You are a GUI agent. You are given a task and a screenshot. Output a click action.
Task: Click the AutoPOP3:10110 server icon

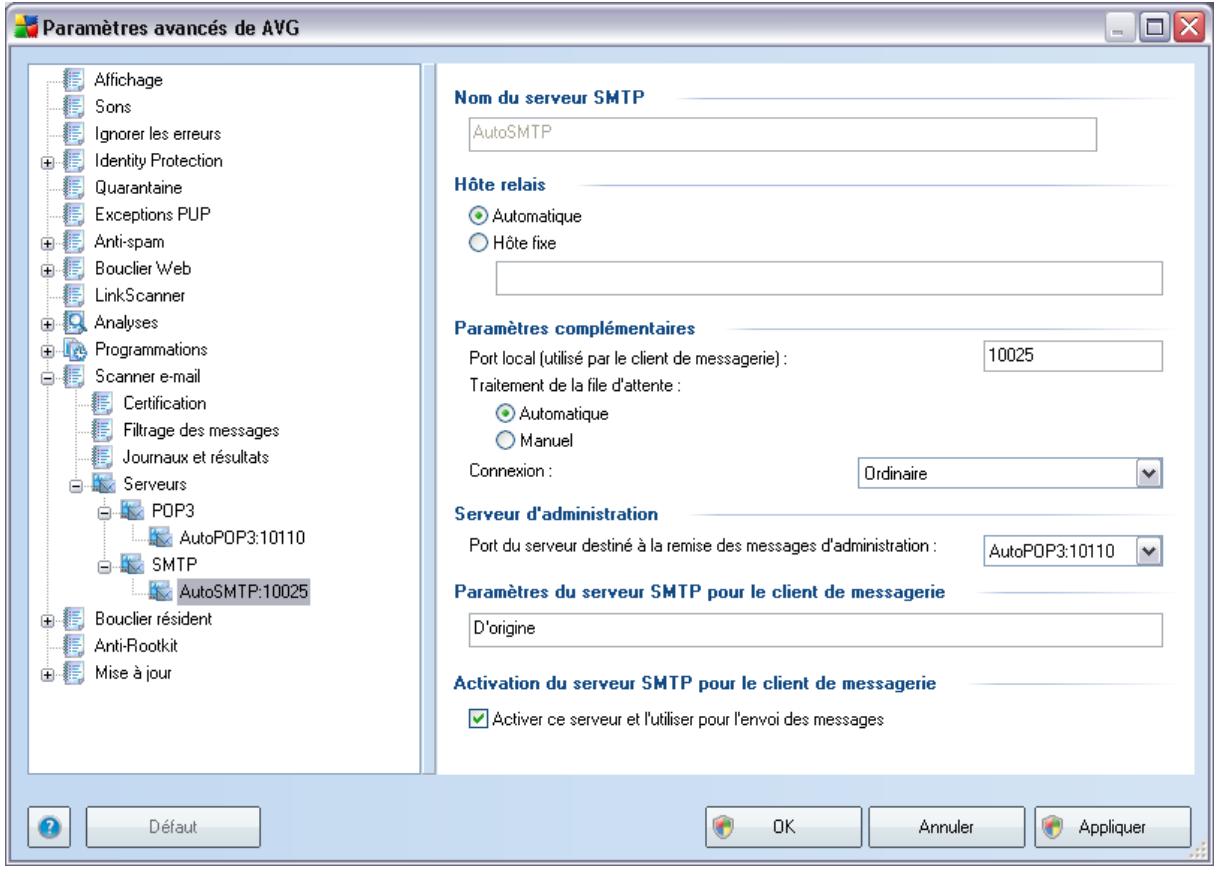point(162,538)
